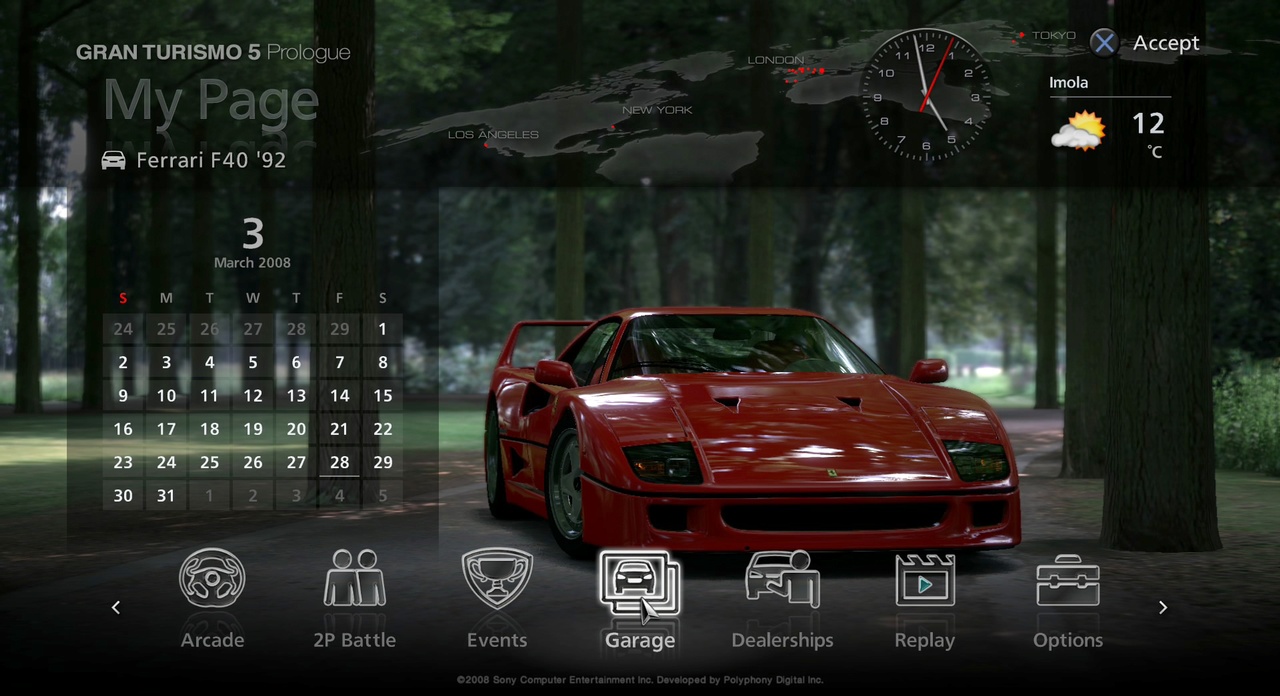Open the Garage icon
Screen dimensions: 1280x696
(x=639, y=582)
